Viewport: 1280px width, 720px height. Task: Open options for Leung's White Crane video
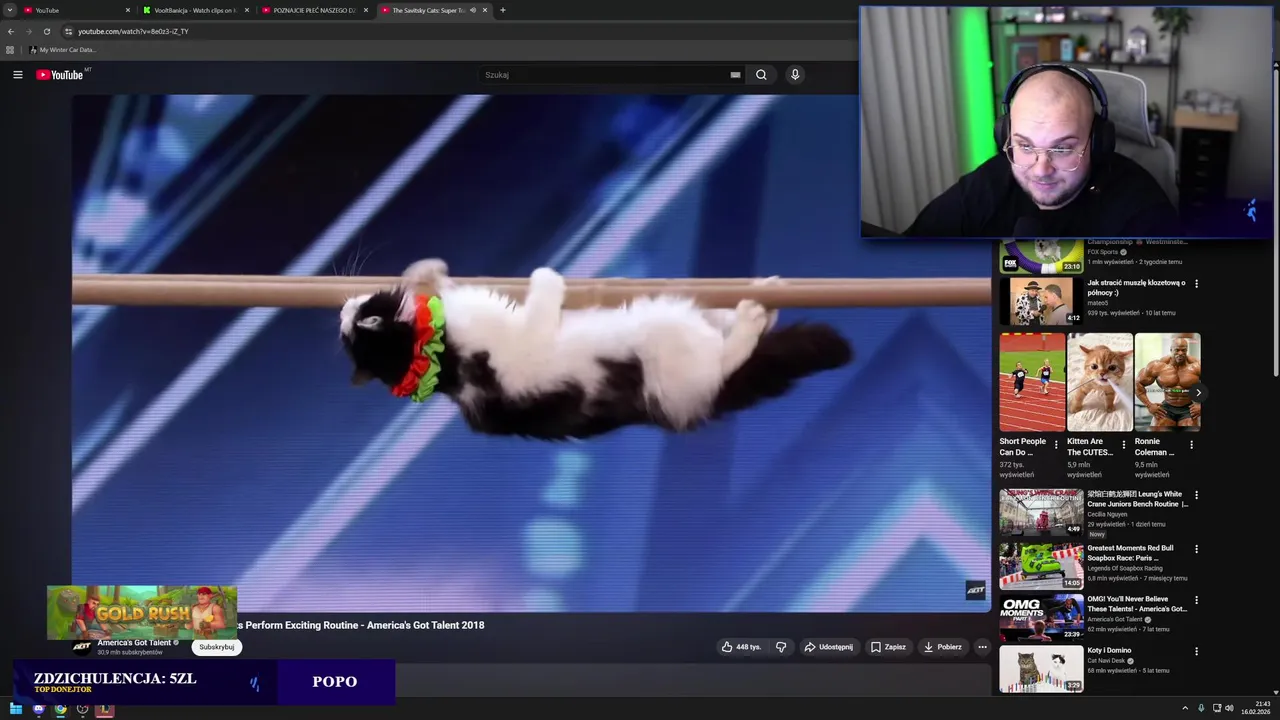[1196, 495]
